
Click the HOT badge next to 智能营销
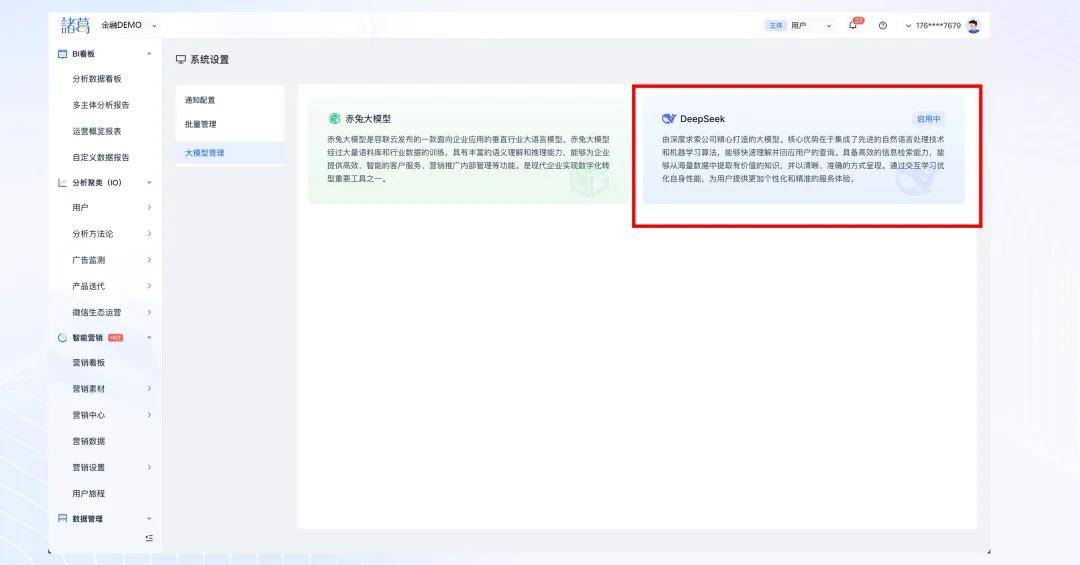[x=116, y=338]
